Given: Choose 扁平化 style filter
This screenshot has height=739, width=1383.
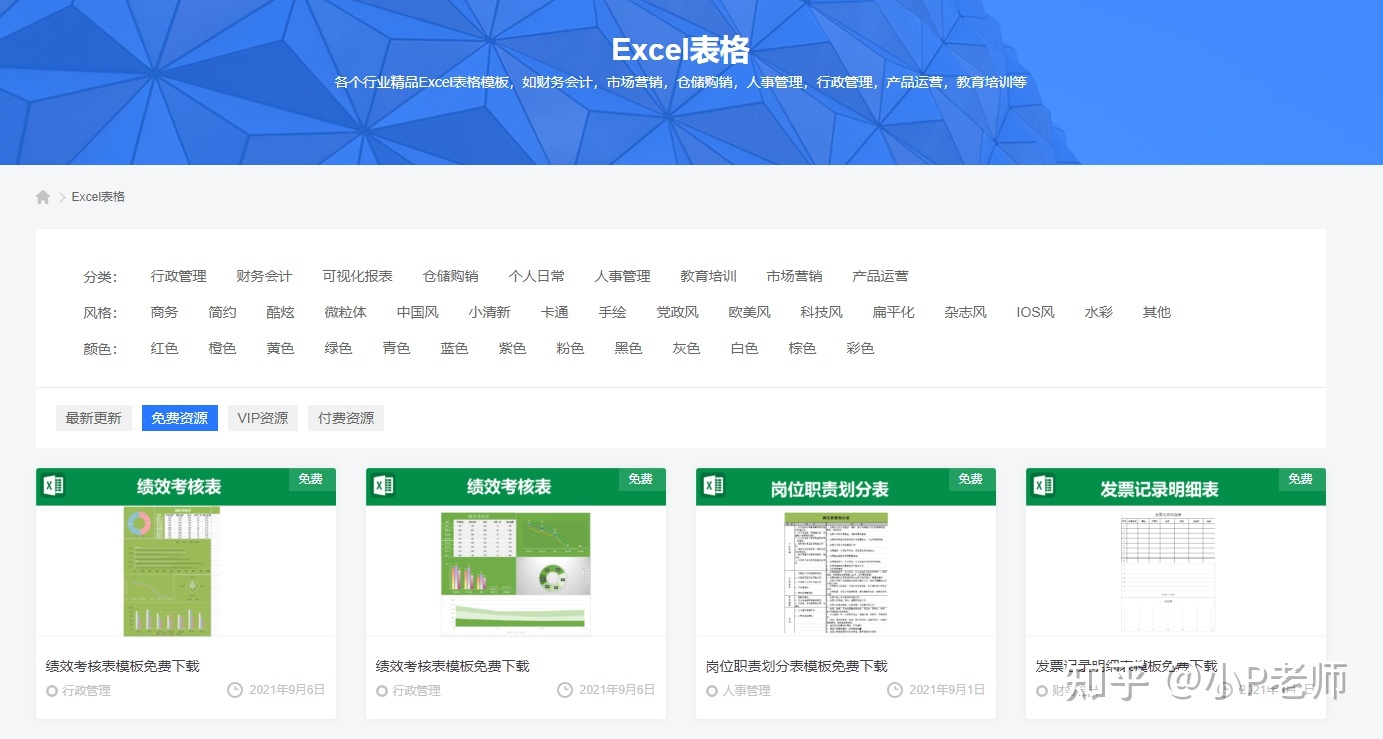Looking at the screenshot, I should [894, 312].
